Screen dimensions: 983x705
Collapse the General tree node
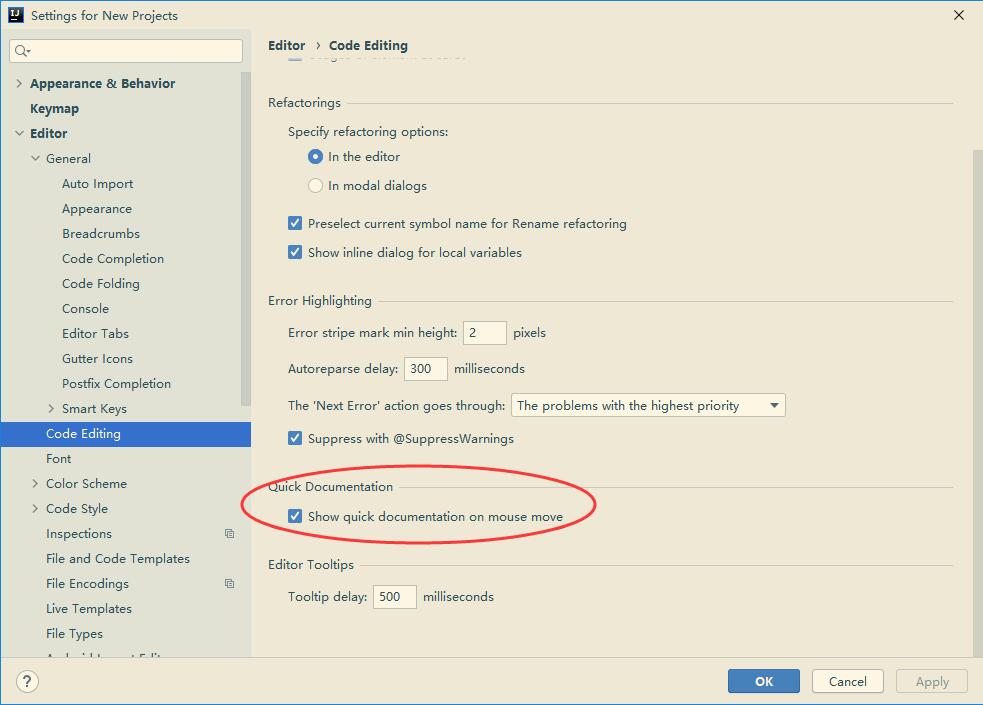point(35,159)
